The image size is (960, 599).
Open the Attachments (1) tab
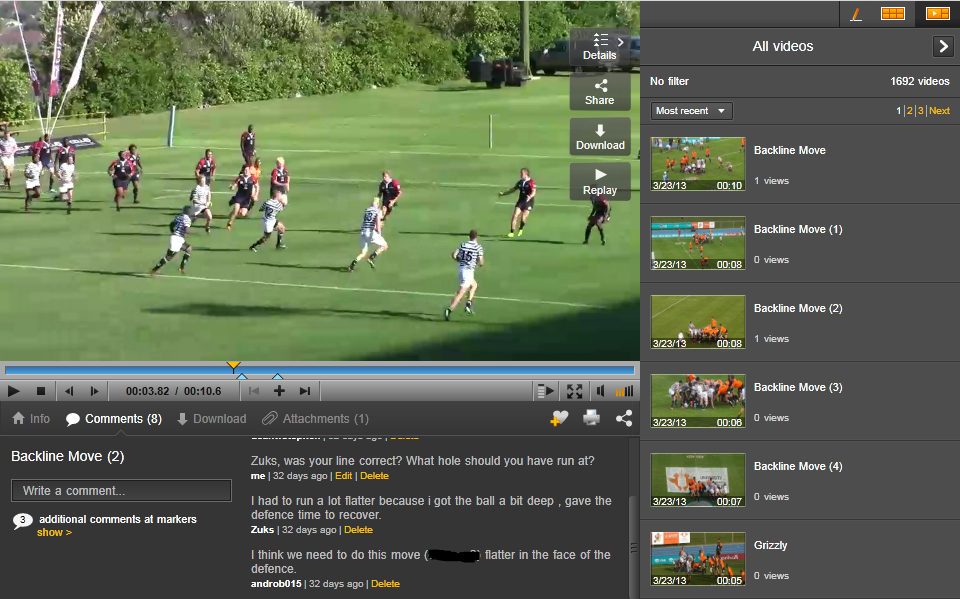pos(316,418)
